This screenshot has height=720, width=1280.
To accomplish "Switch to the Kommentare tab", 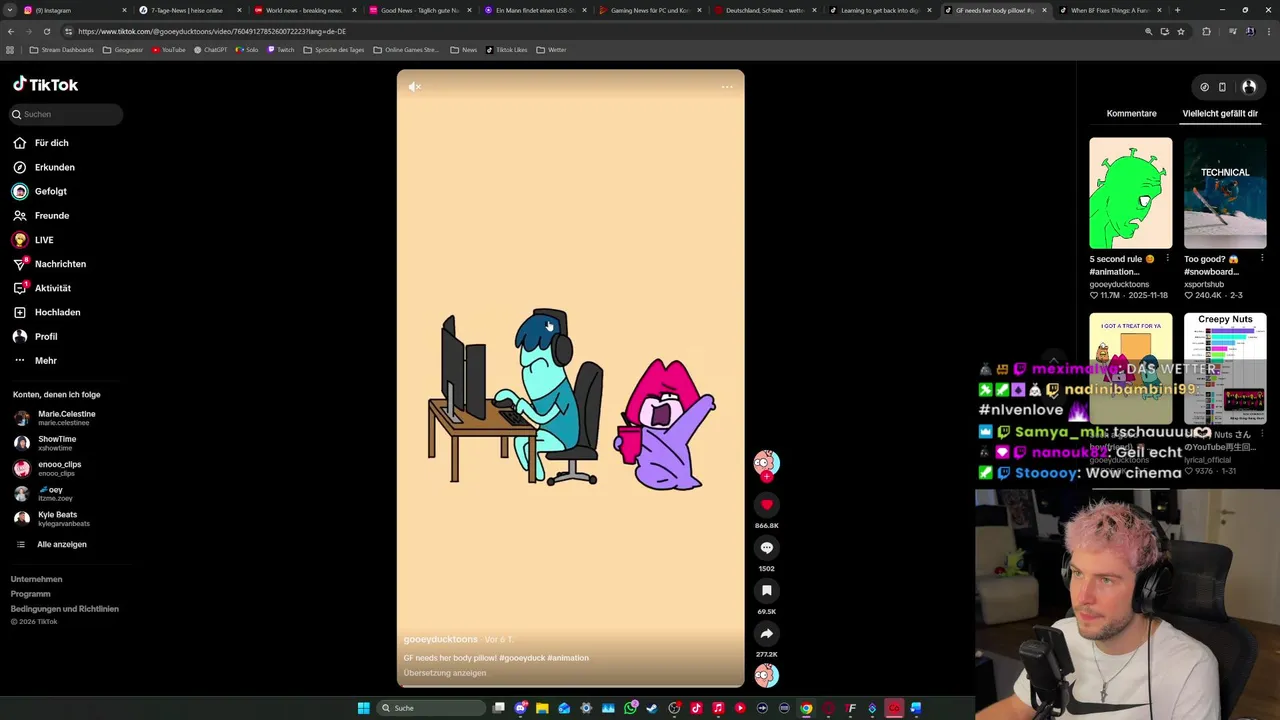I will tap(1131, 114).
